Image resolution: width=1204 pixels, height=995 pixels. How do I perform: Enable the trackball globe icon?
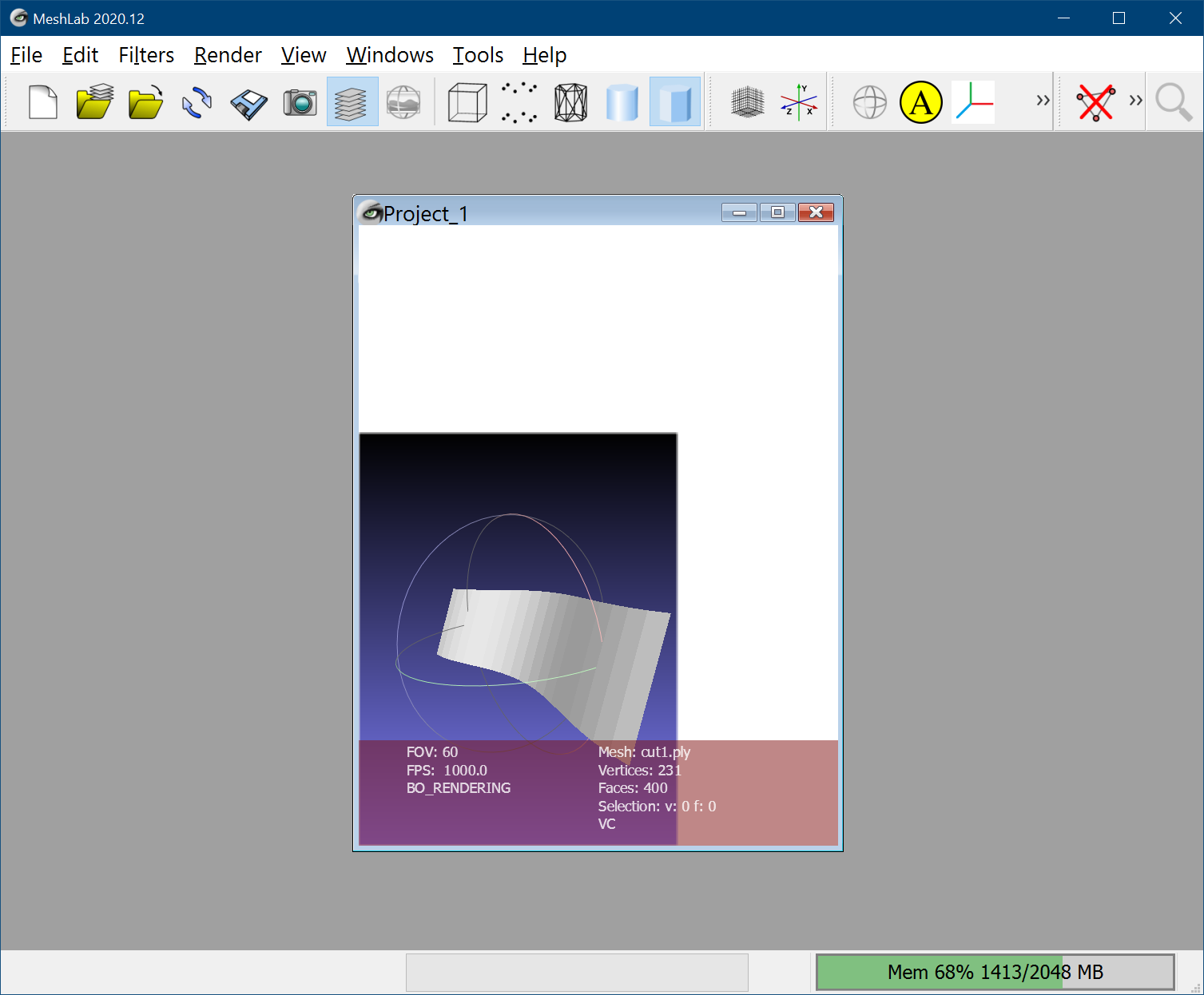tap(869, 102)
